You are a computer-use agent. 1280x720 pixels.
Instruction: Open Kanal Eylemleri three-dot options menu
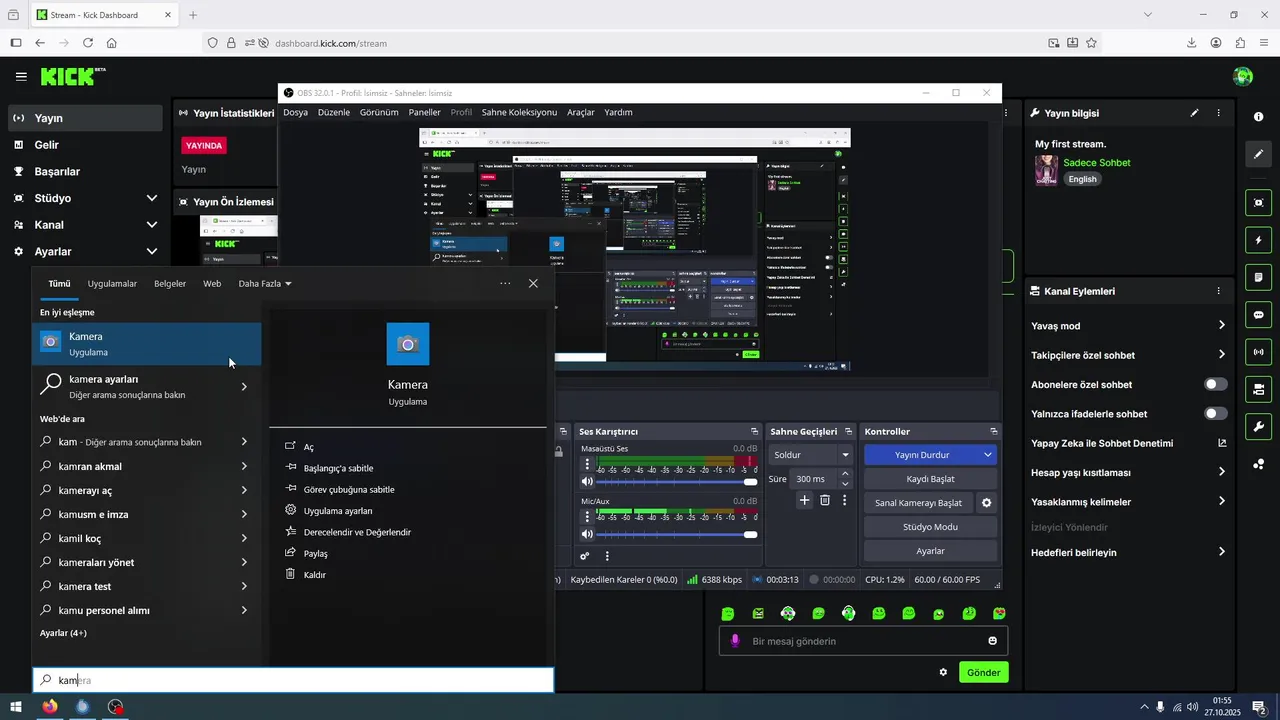pyautogui.click(x=1218, y=291)
